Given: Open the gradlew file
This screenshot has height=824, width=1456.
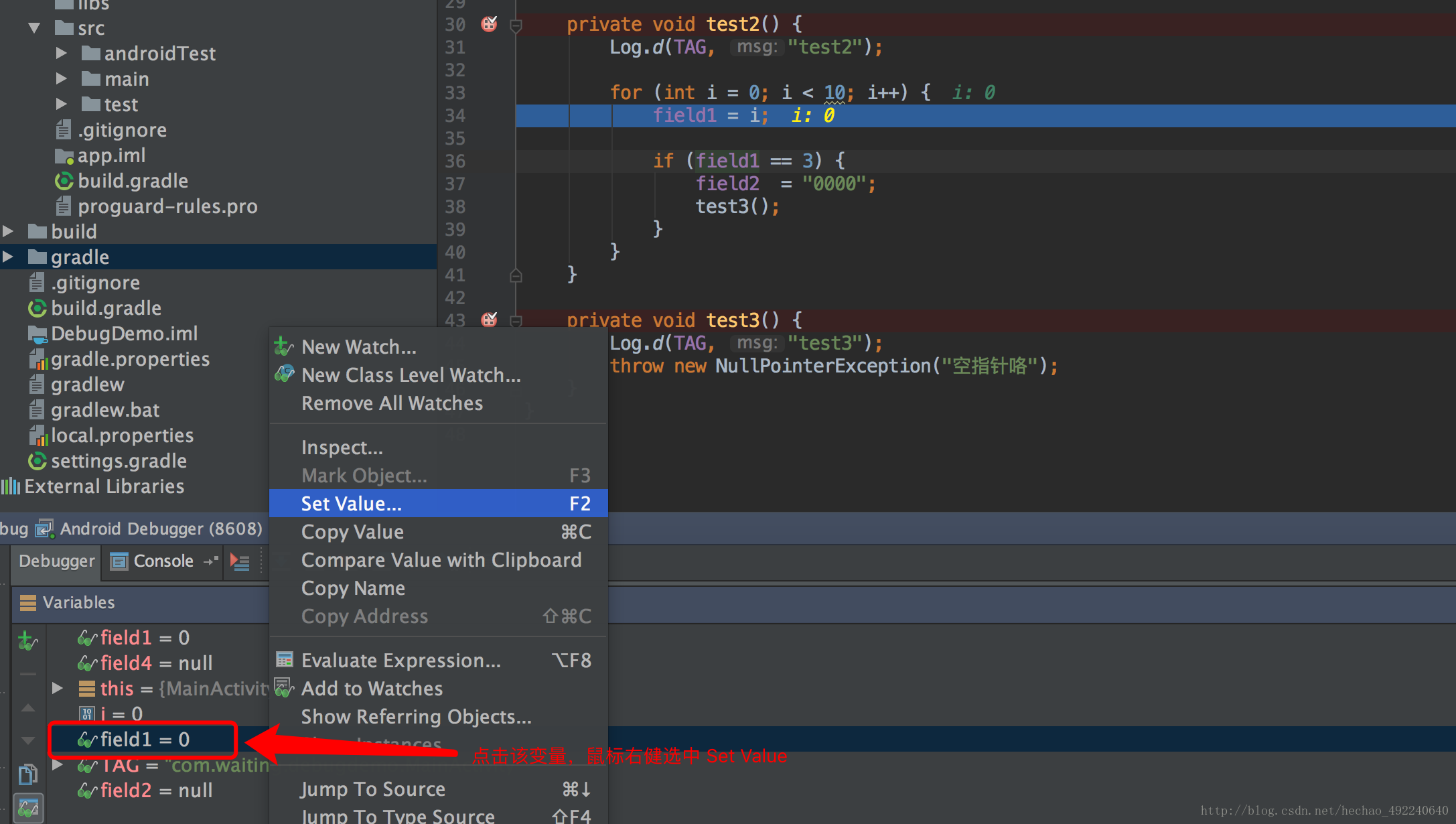Looking at the screenshot, I should tap(76, 385).
